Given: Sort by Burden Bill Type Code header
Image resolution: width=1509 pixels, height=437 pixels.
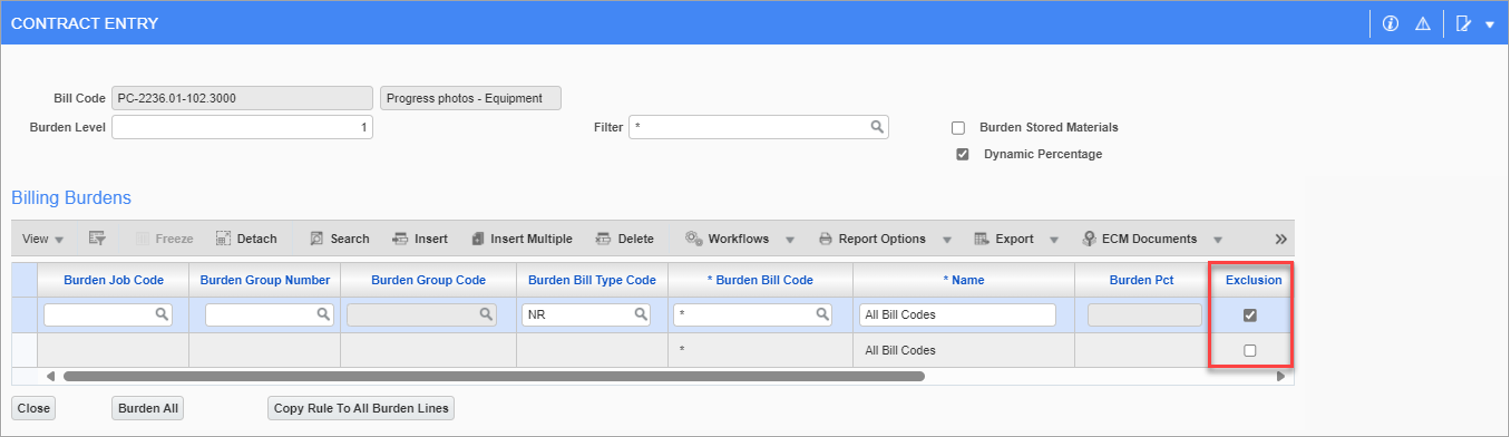Looking at the screenshot, I should pos(592,280).
